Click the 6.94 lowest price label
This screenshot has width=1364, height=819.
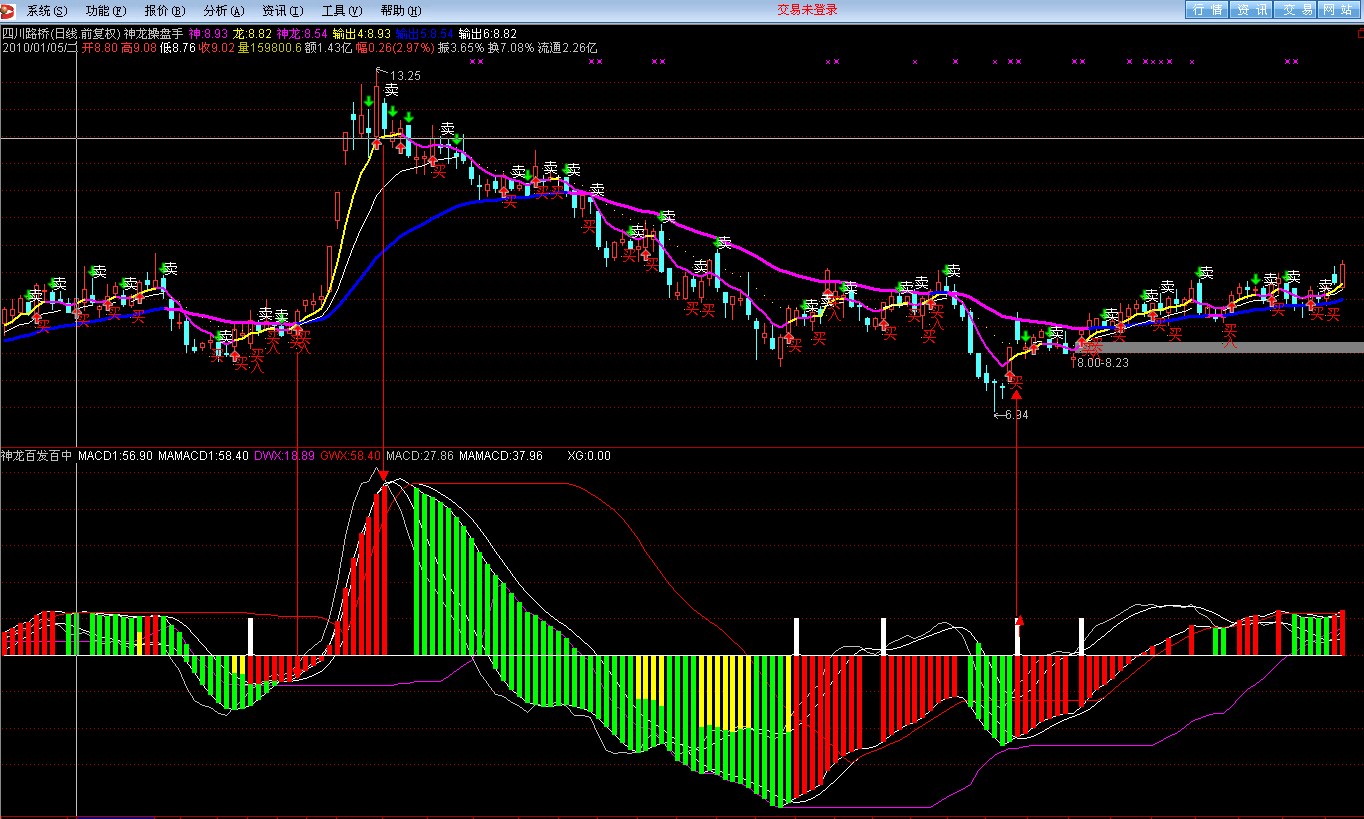[x=1015, y=415]
